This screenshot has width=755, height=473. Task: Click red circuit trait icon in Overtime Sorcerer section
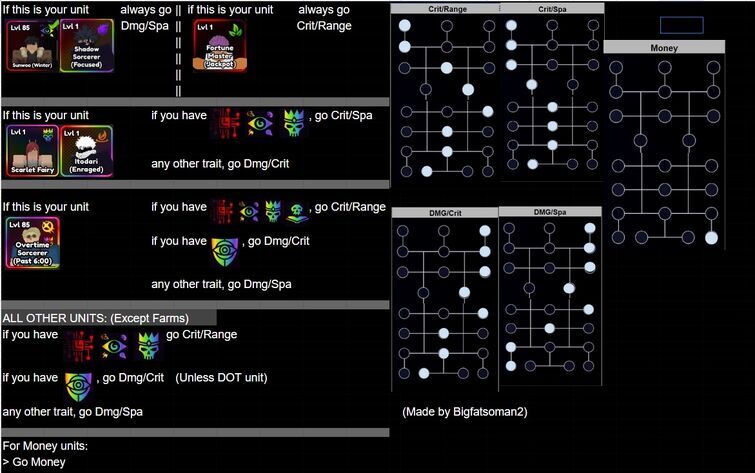click(x=223, y=211)
